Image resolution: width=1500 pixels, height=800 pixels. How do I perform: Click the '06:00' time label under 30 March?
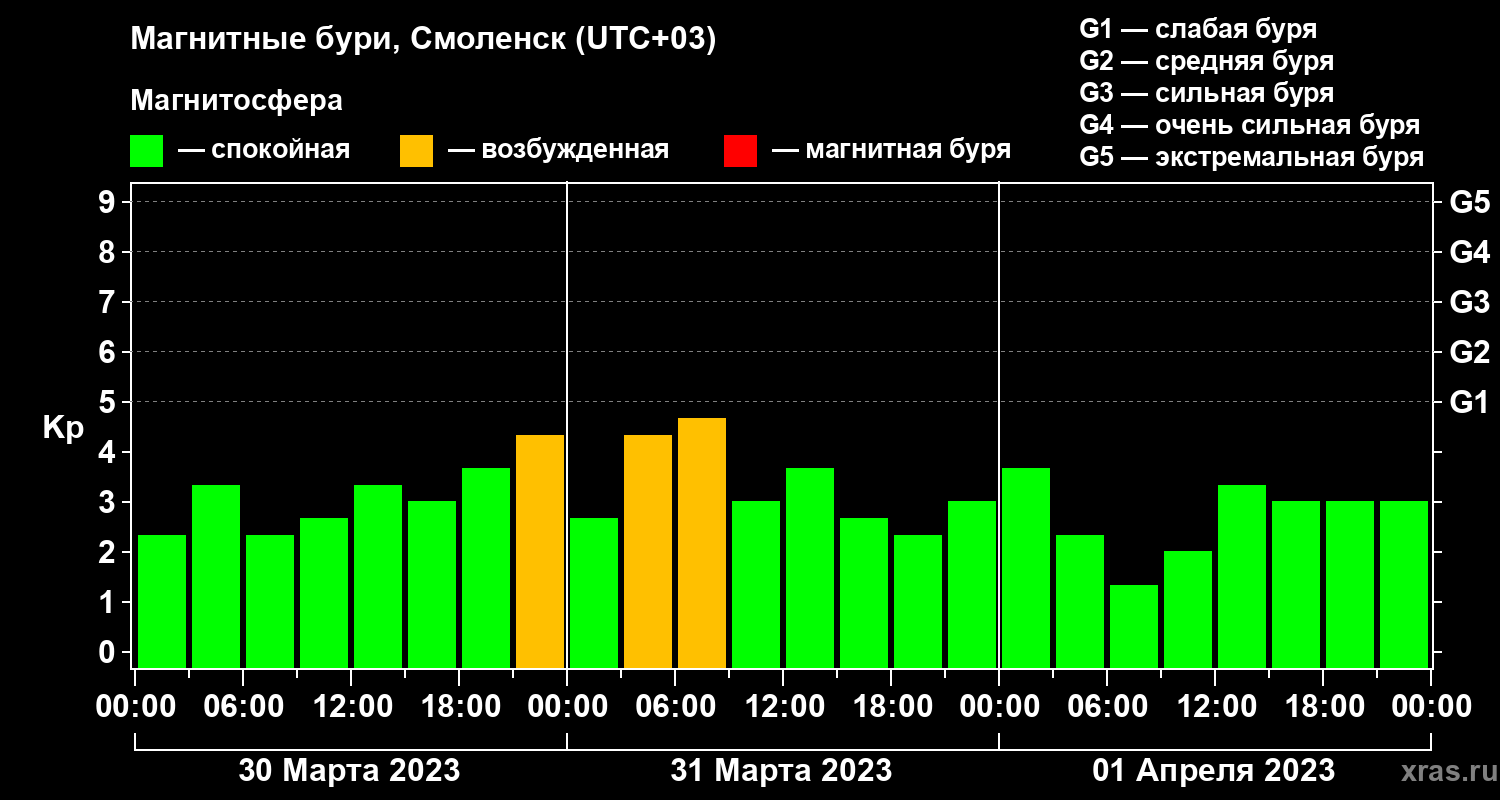coord(243,707)
